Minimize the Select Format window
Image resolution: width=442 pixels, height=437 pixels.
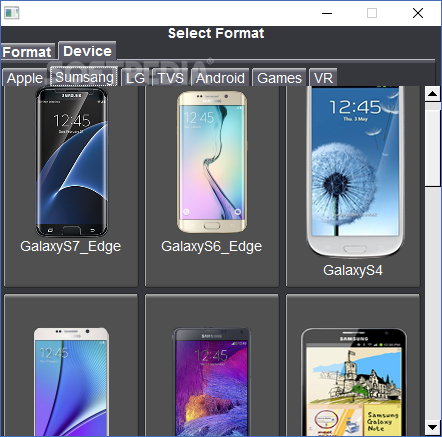tap(327, 13)
